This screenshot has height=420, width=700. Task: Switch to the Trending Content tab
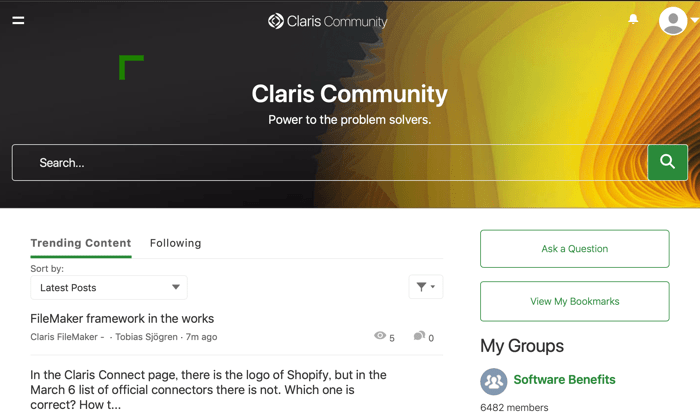pos(81,243)
